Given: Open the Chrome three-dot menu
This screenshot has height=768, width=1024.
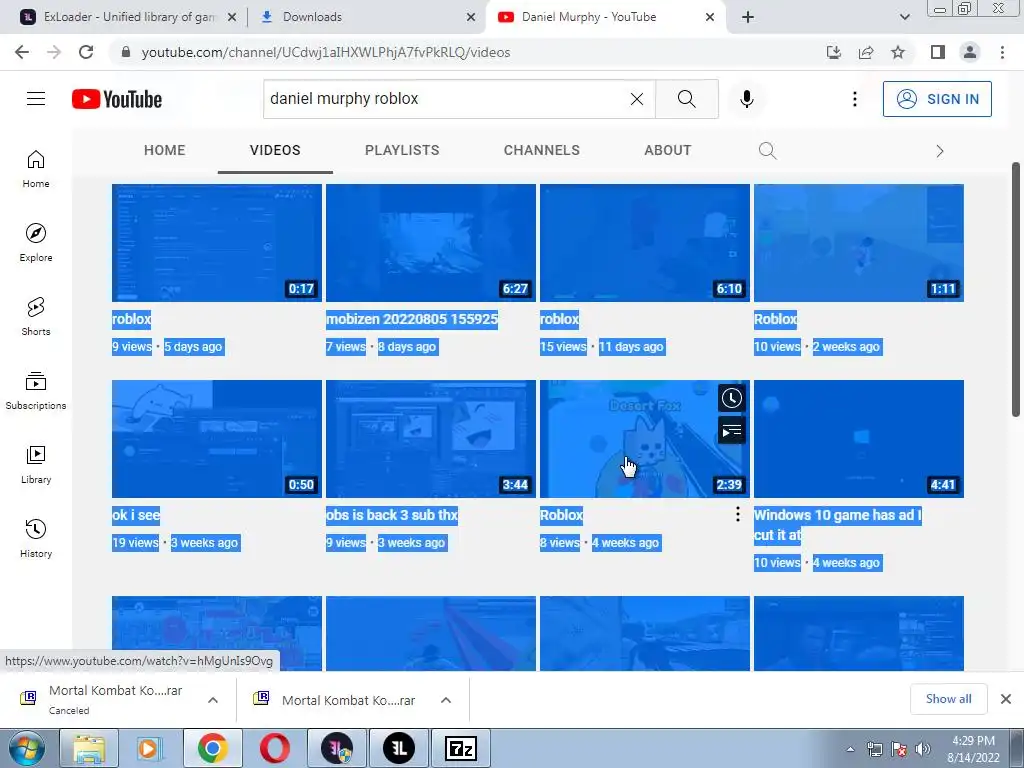Looking at the screenshot, I should 1002,52.
